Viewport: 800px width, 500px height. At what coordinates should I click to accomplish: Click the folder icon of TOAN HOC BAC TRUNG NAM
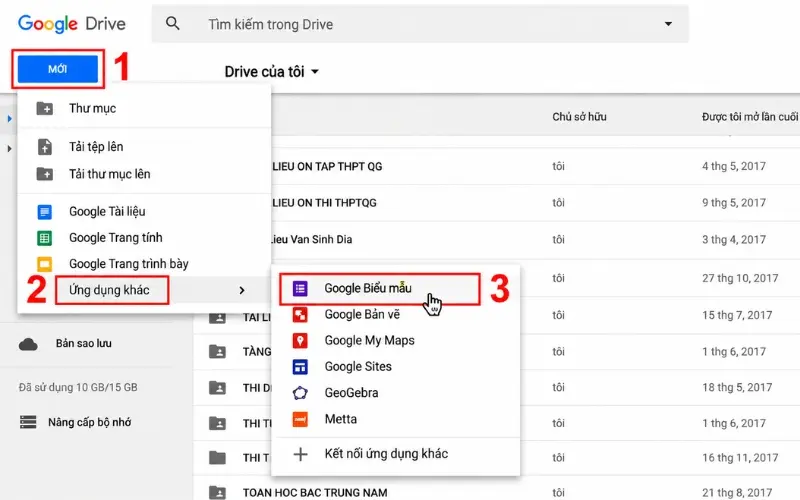pyautogui.click(x=217, y=492)
